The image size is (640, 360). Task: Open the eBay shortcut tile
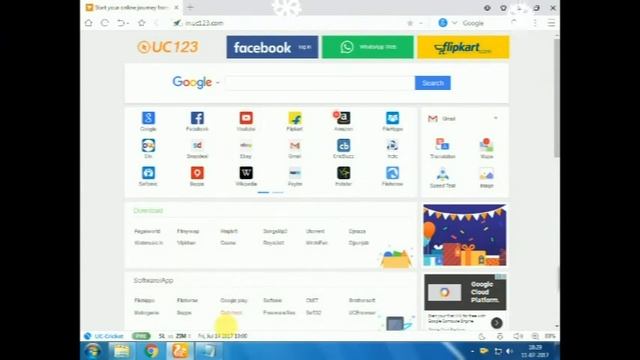(246, 149)
